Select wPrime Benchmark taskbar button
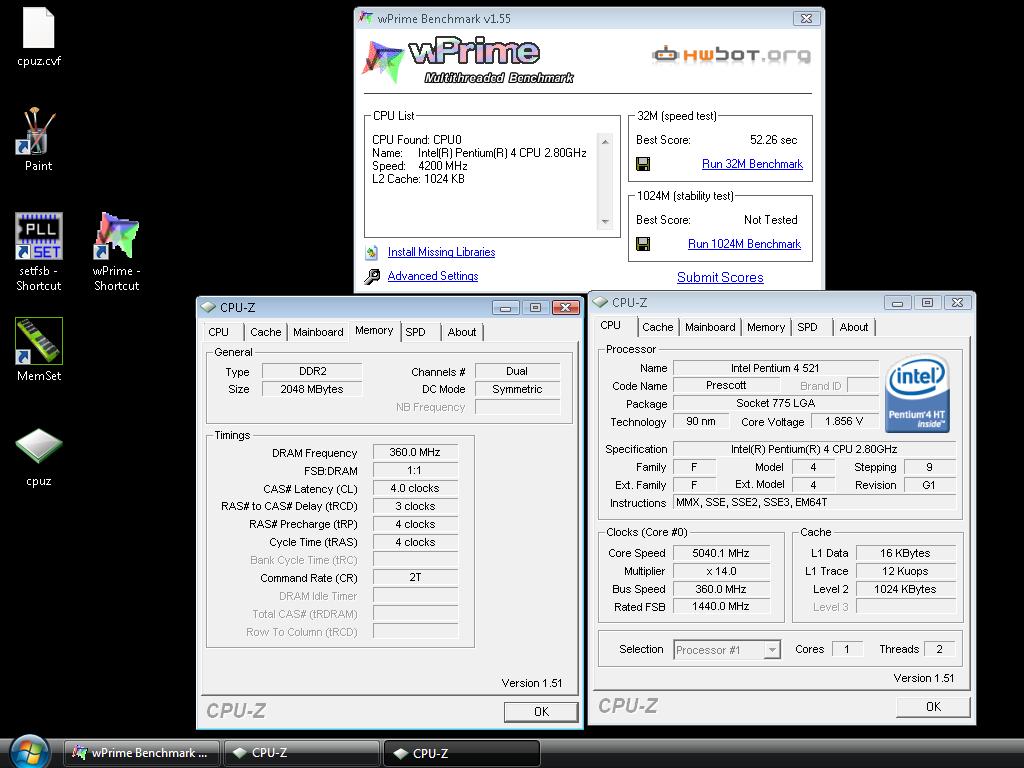Viewport: 1024px width, 768px height. pyautogui.click(x=142, y=753)
